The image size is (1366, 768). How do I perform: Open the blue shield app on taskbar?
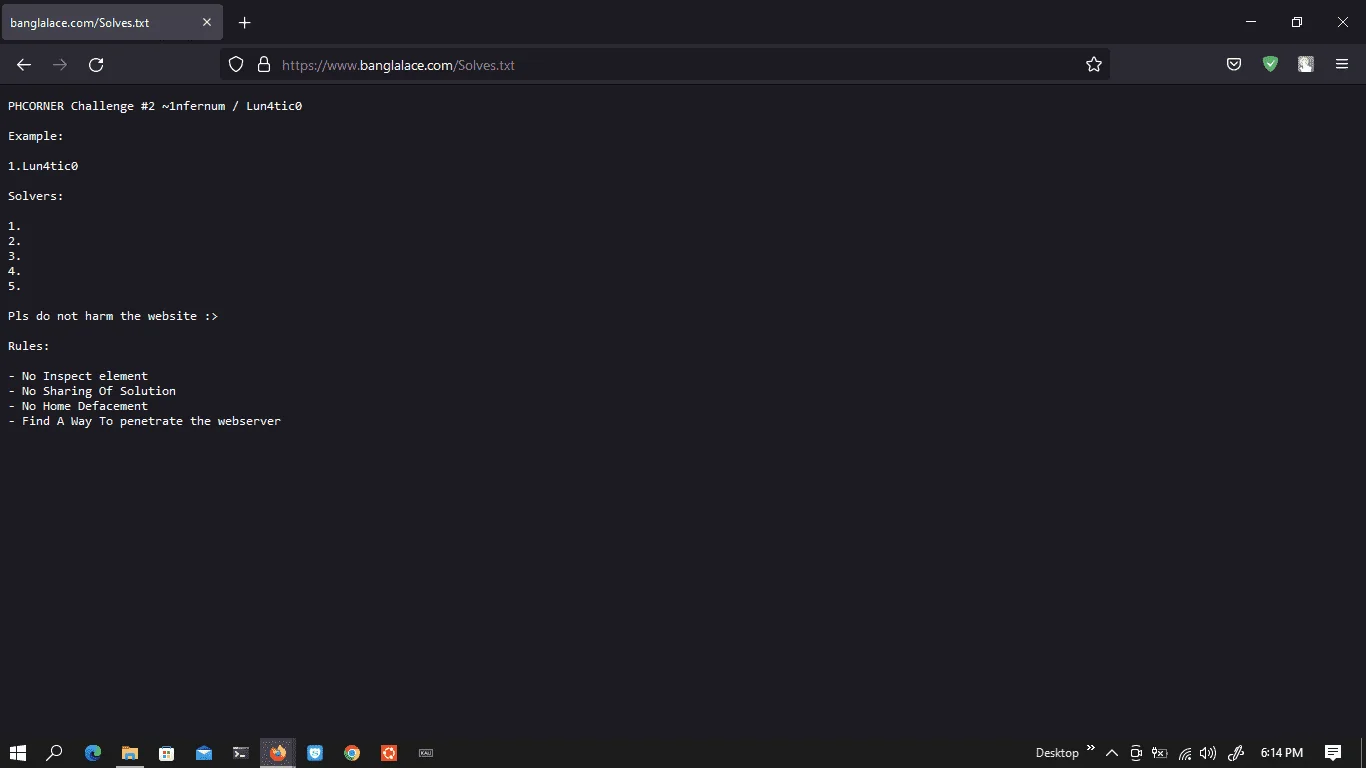[315, 753]
